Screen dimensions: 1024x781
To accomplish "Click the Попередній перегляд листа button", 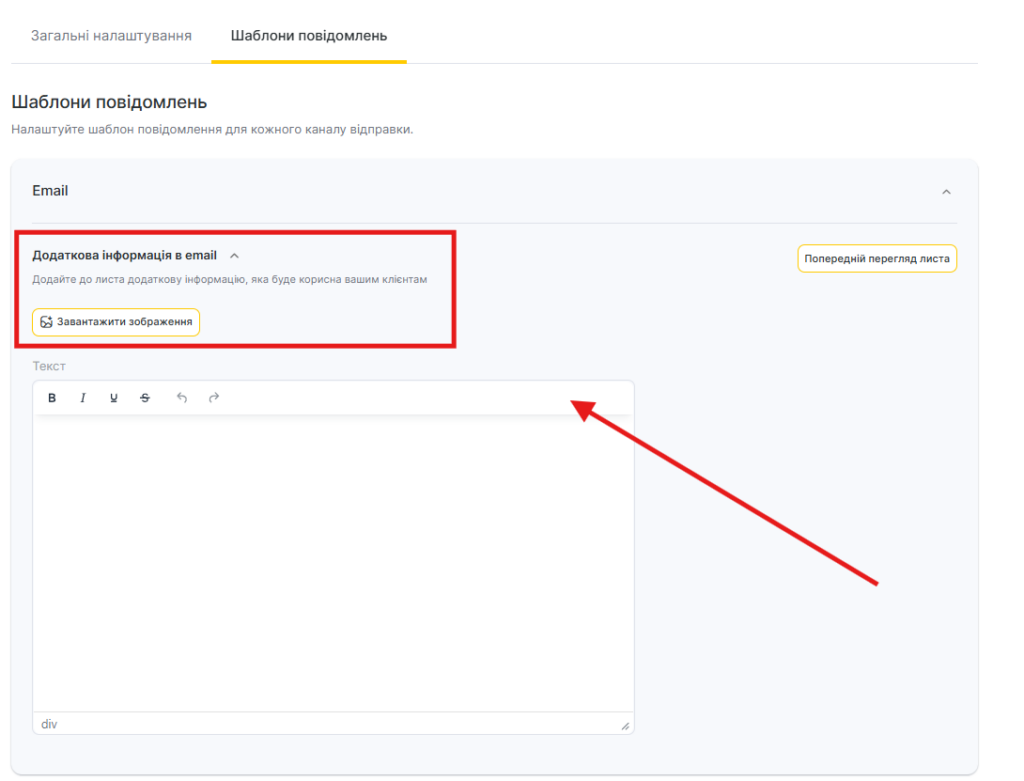I will click(877, 259).
